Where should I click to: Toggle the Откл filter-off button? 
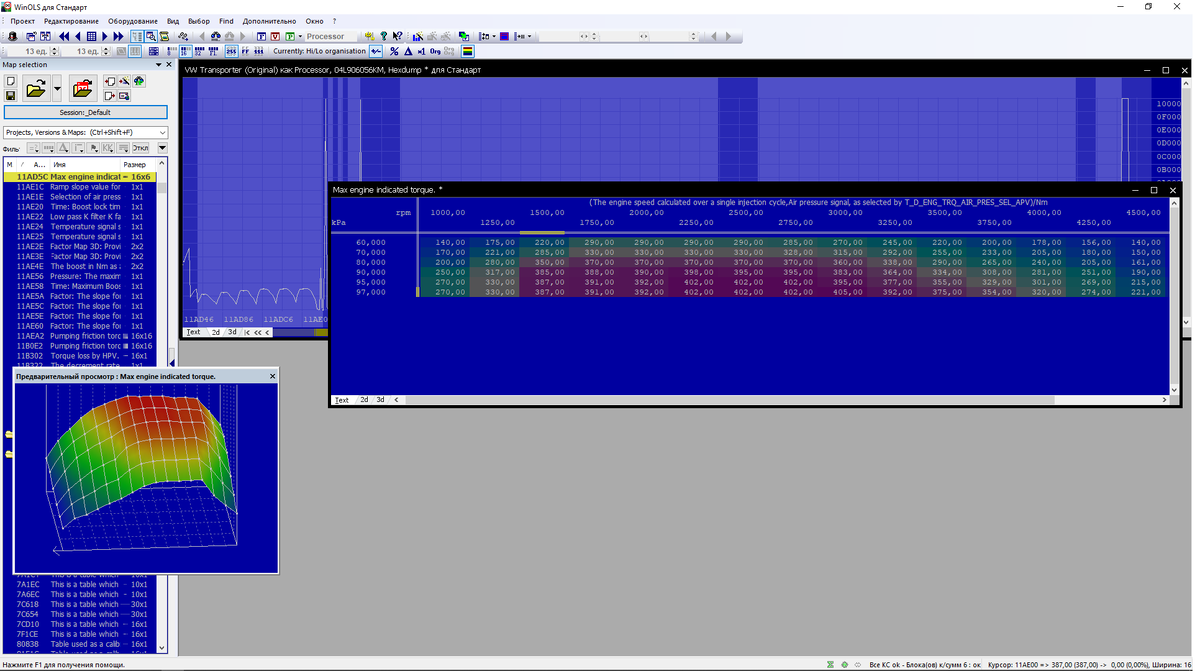tap(140, 148)
